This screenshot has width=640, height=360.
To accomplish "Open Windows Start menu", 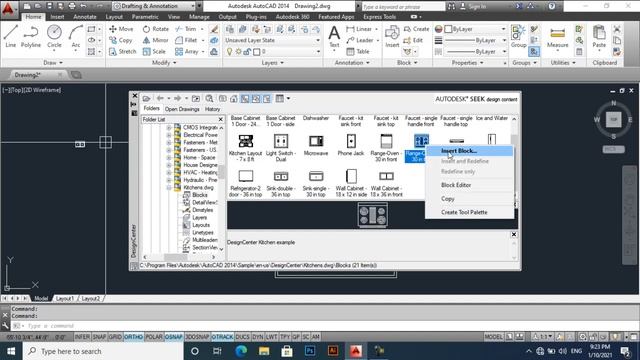I will point(11,351).
